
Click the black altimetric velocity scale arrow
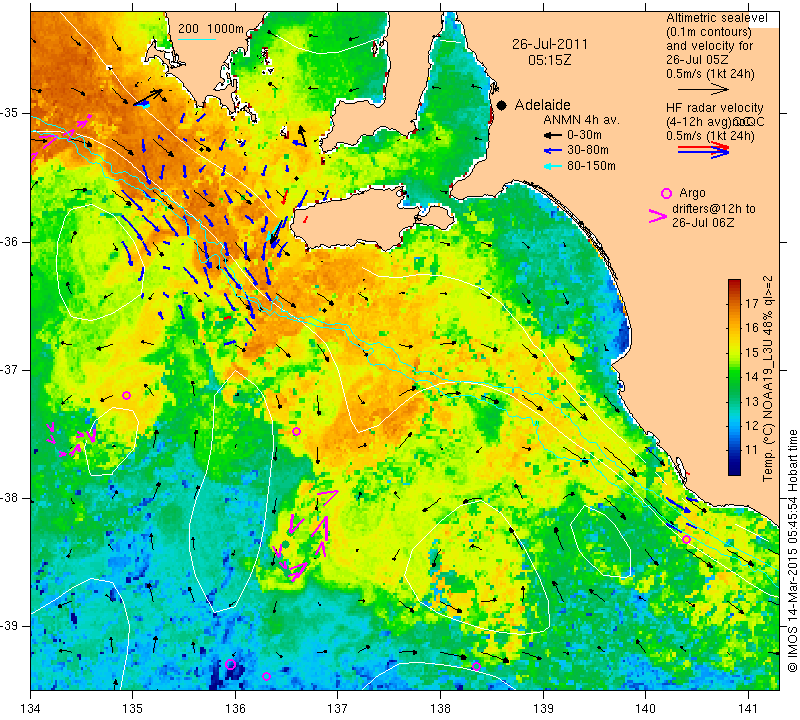(x=703, y=89)
